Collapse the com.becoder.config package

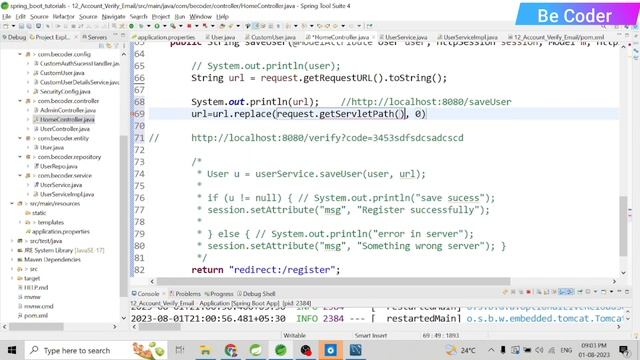point(20,54)
